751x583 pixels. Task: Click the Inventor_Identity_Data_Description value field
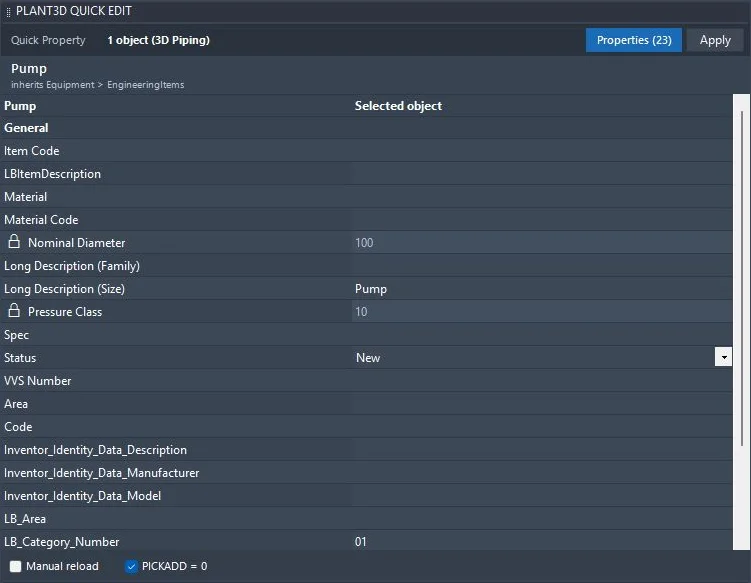point(542,450)
